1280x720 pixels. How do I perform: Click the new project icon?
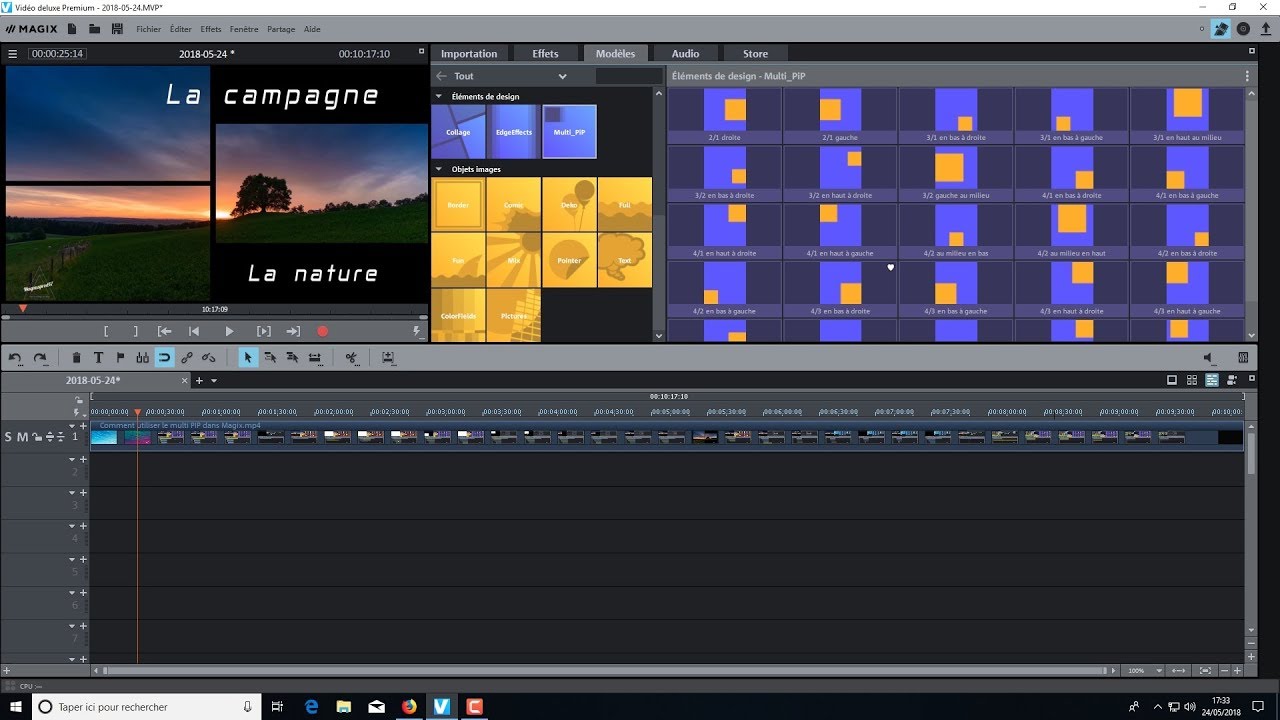tap(73, 29)
